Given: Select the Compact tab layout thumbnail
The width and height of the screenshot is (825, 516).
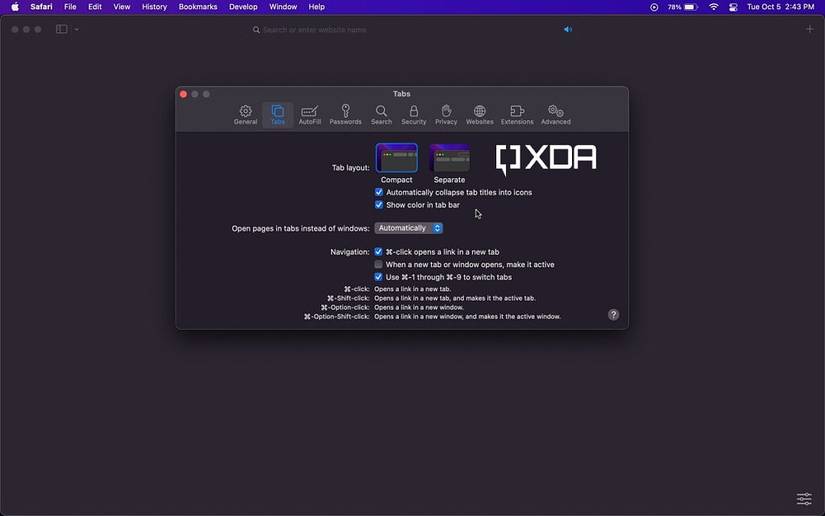Looking at the screenshot, I should (397, 158).
